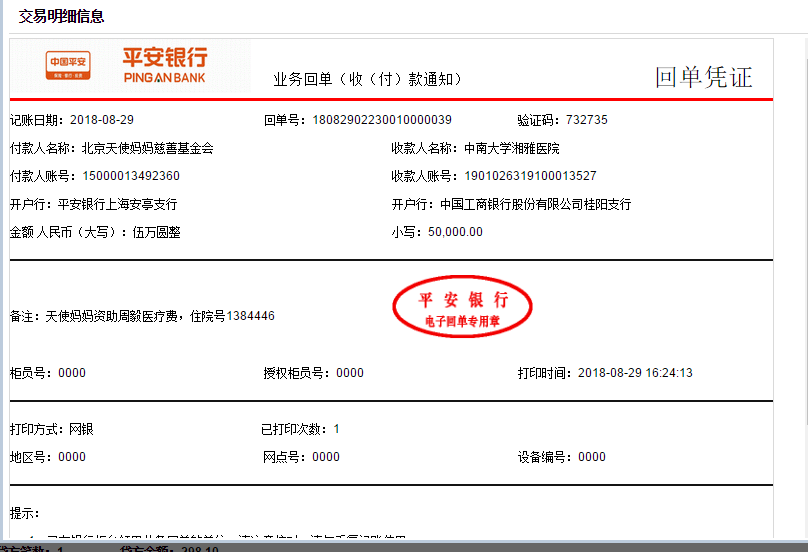Click 授权柜员号 value 0000
The height and width of the screenshot is (552, 808).
point(350,373)
